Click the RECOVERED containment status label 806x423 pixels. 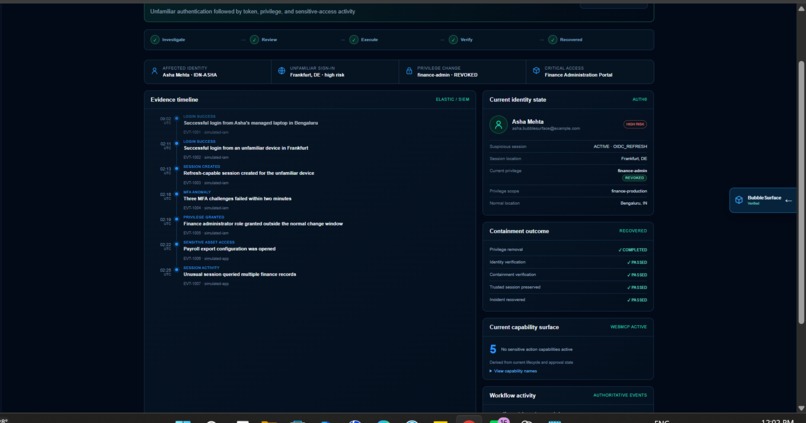633,231
